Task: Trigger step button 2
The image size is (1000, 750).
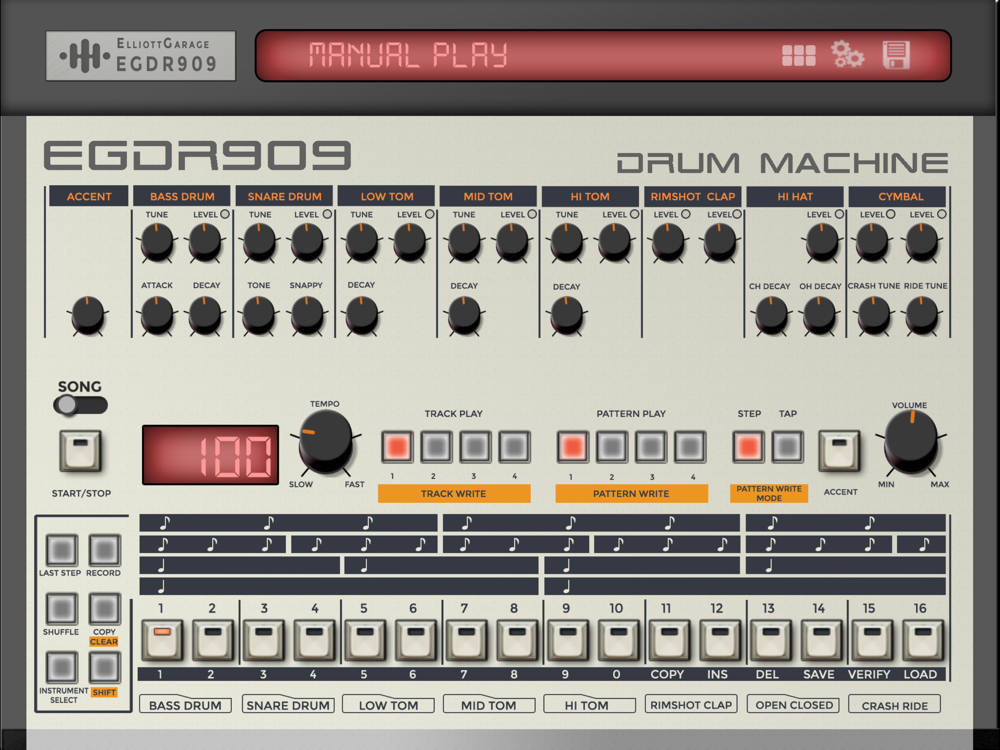Action: (213, 640)
